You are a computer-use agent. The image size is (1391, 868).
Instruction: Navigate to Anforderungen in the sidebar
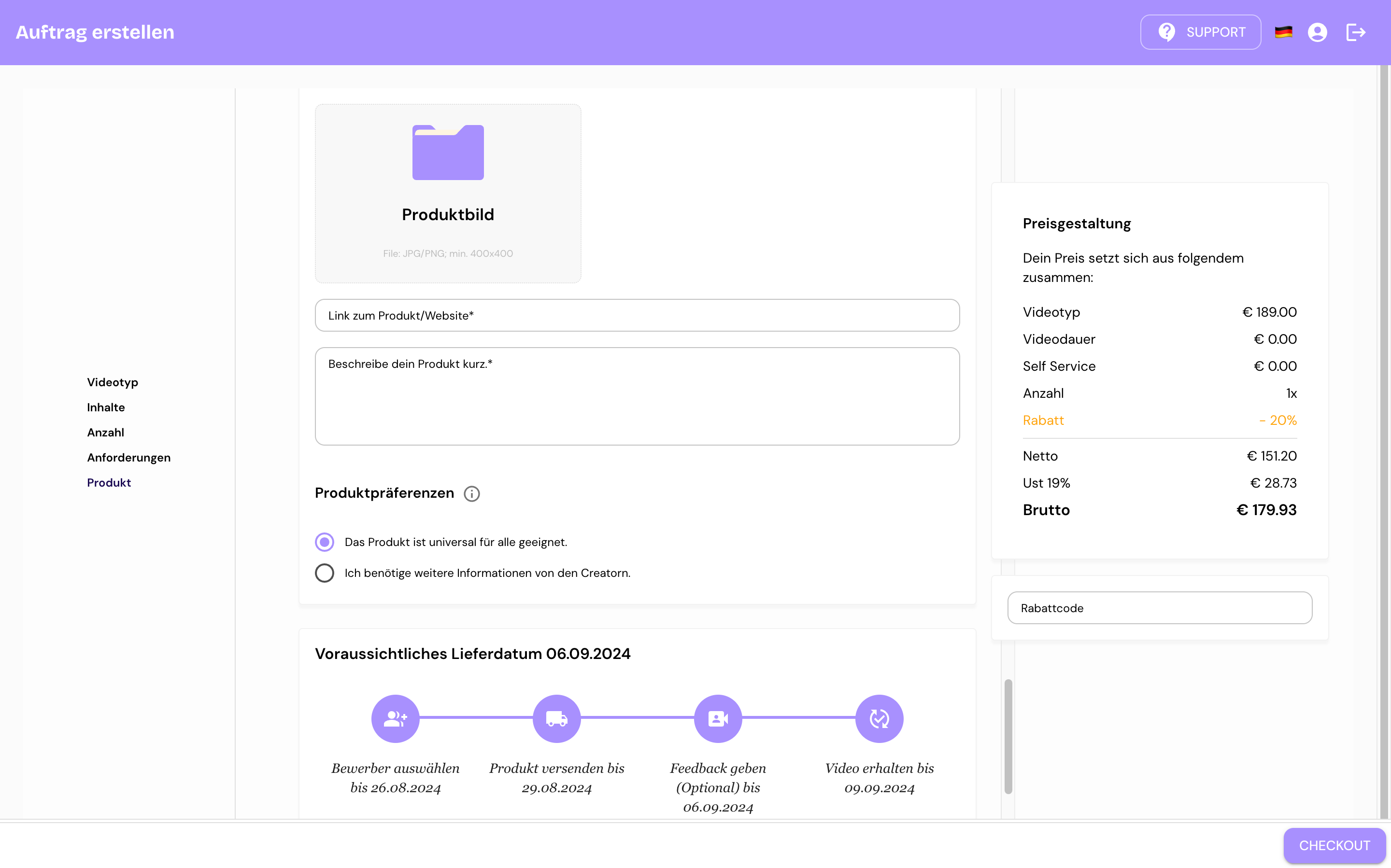[x=128, y=458]
